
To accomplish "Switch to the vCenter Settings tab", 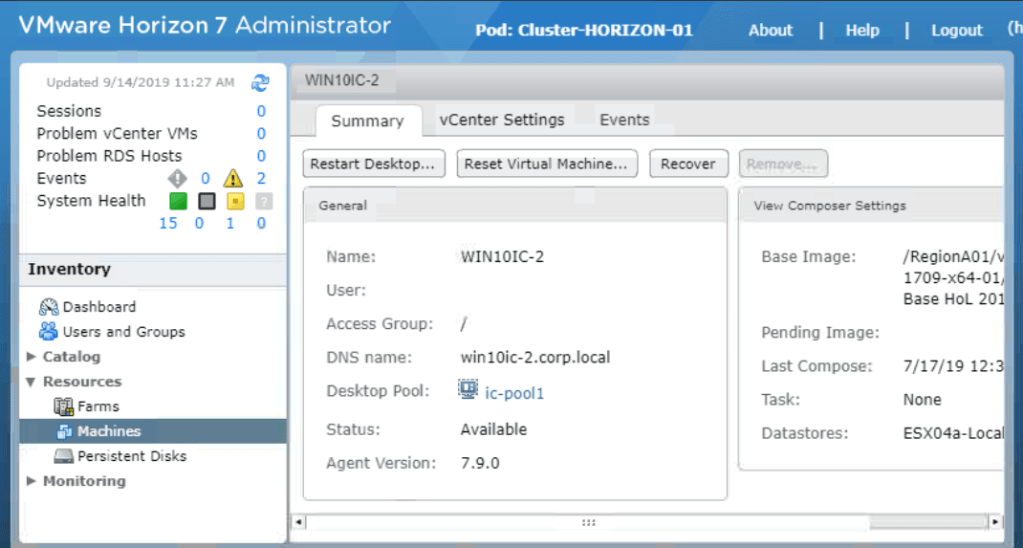I will [x=502, y=120].
